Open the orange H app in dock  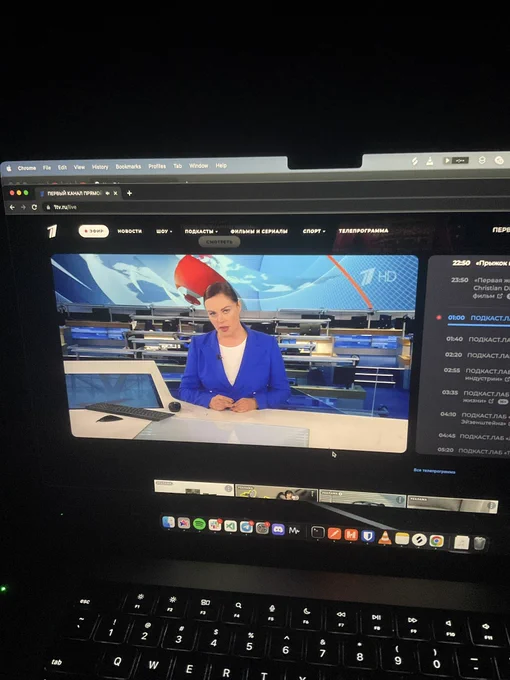click(351, 535)
